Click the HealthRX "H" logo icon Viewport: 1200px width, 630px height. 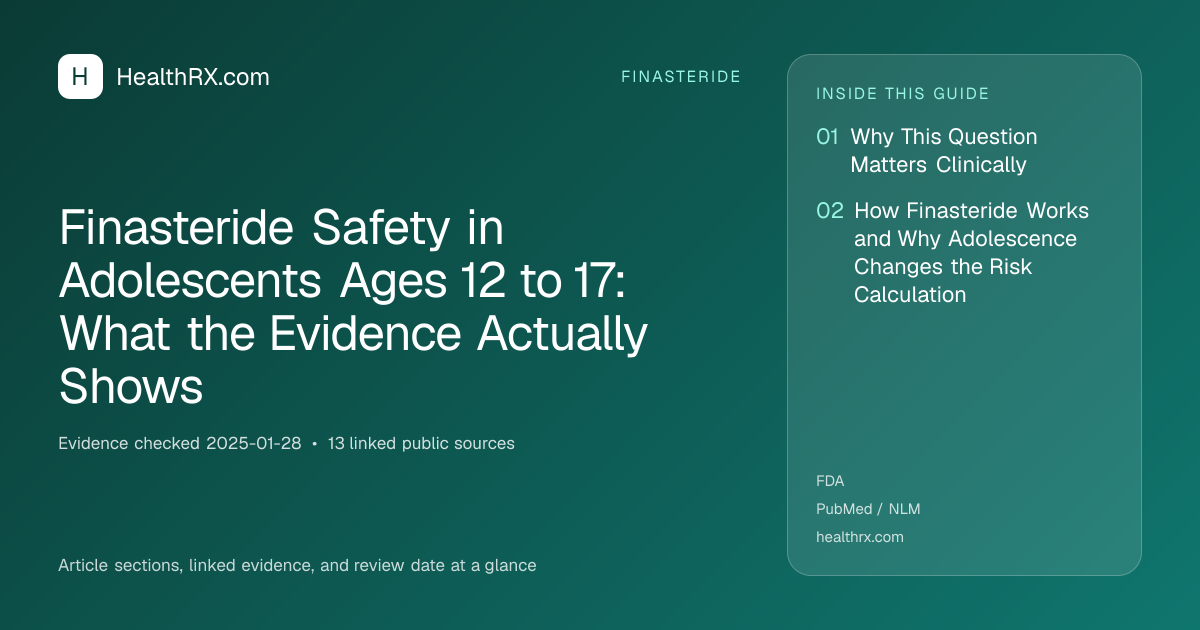pos(80,77)
